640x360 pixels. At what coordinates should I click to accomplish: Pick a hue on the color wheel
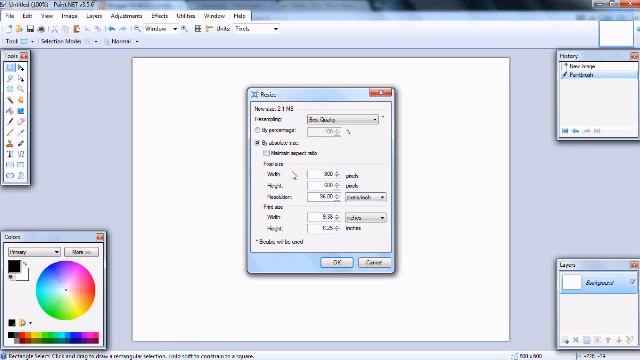(65, 290)
